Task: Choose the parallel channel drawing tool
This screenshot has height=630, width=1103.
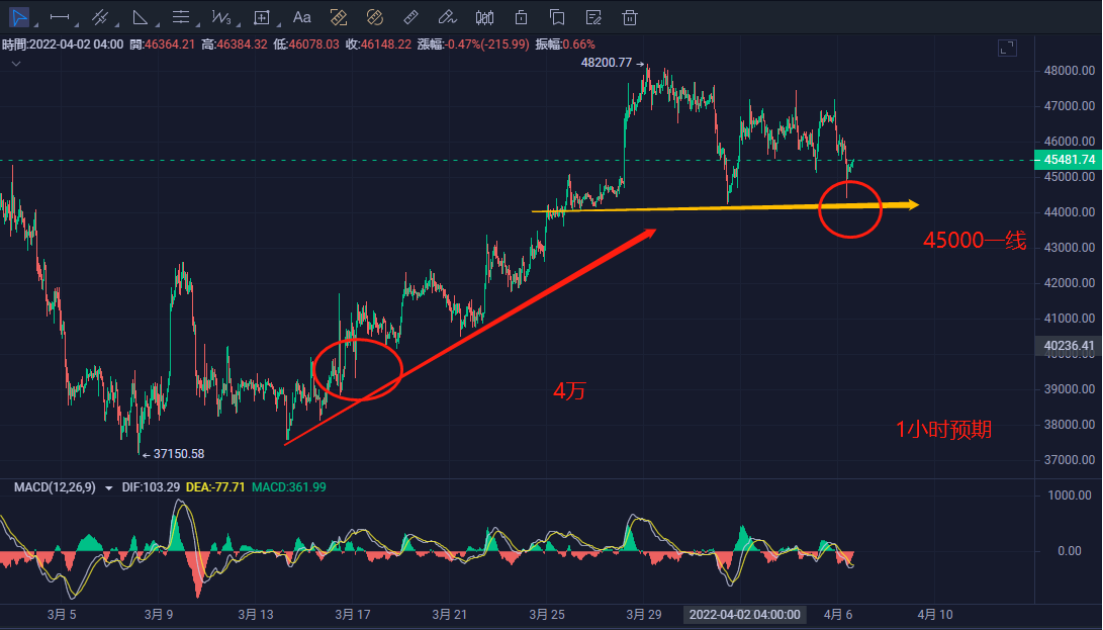Action: 100,17
